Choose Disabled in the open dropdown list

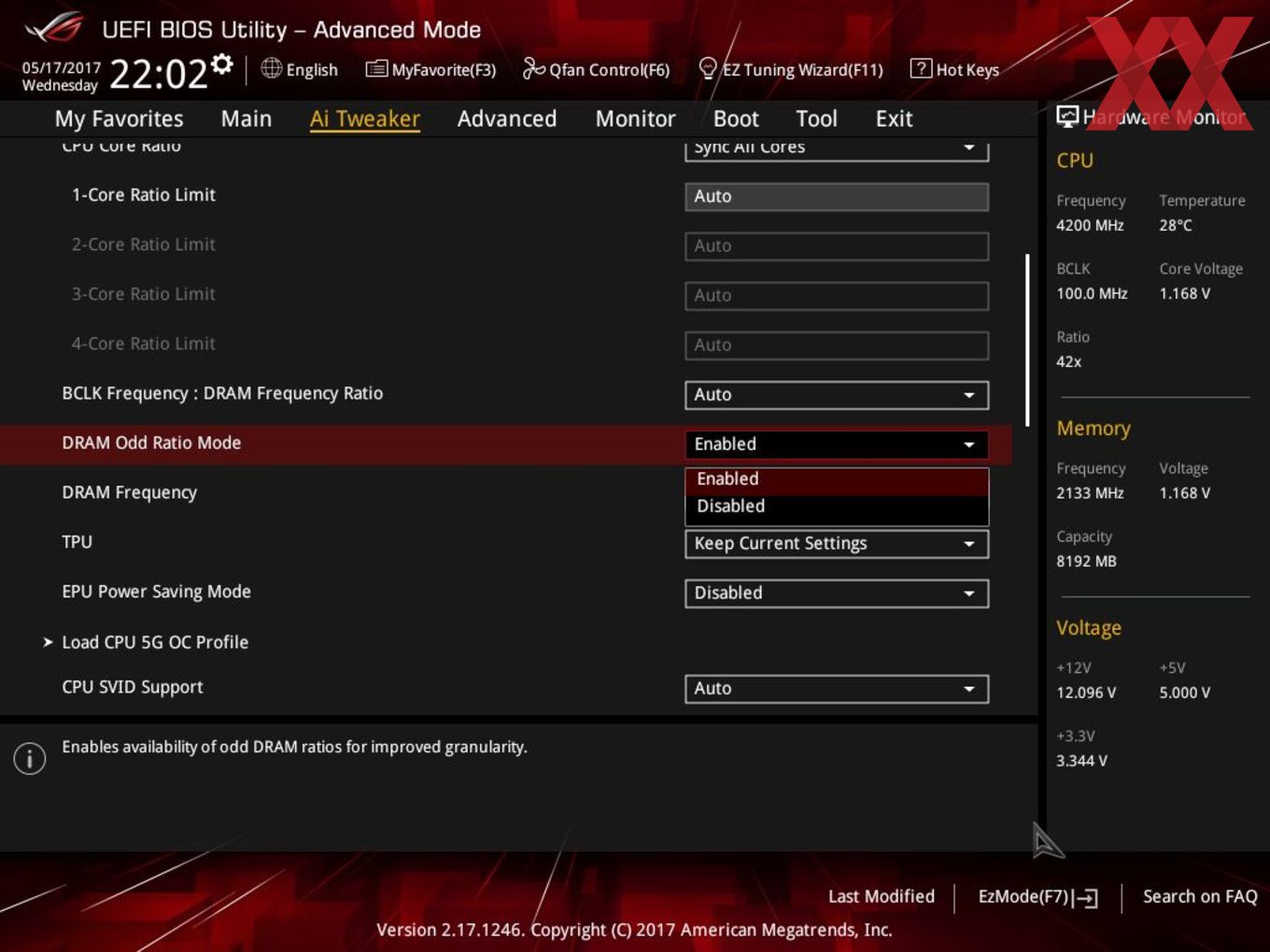837,506
